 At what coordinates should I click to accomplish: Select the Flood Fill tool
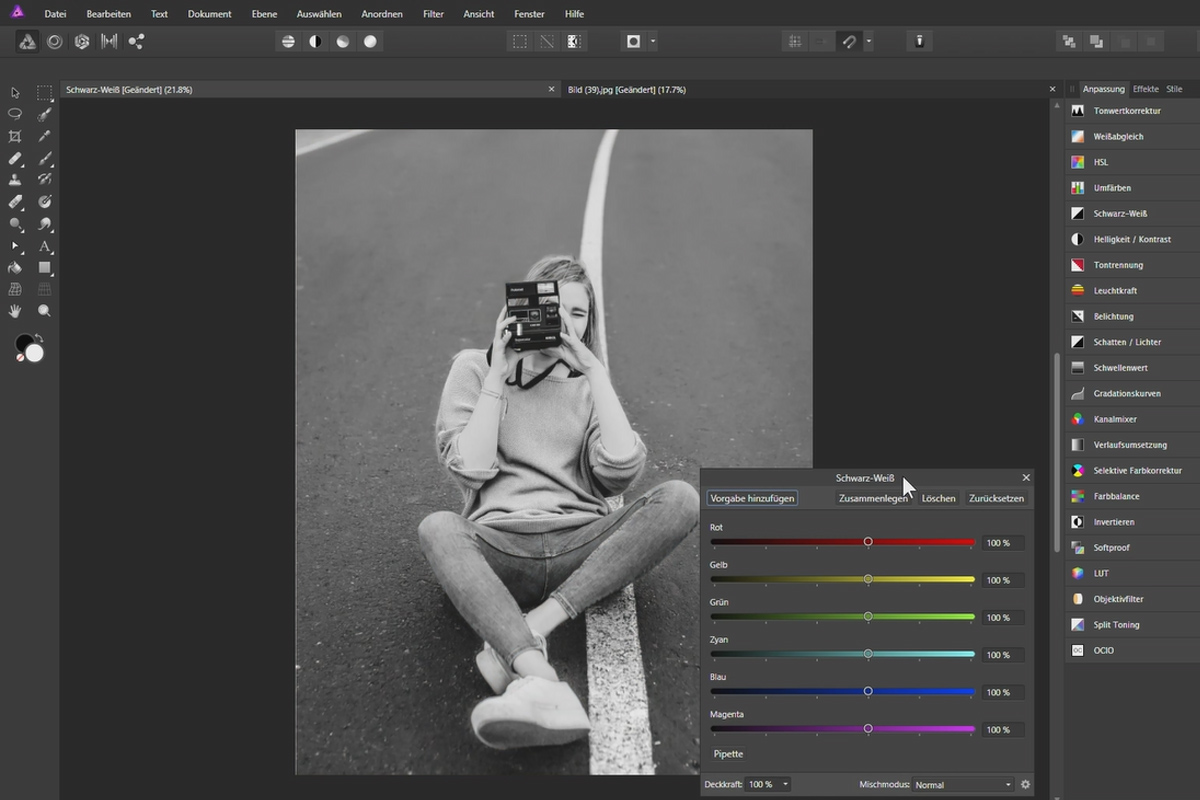click(x=14, y=268)
